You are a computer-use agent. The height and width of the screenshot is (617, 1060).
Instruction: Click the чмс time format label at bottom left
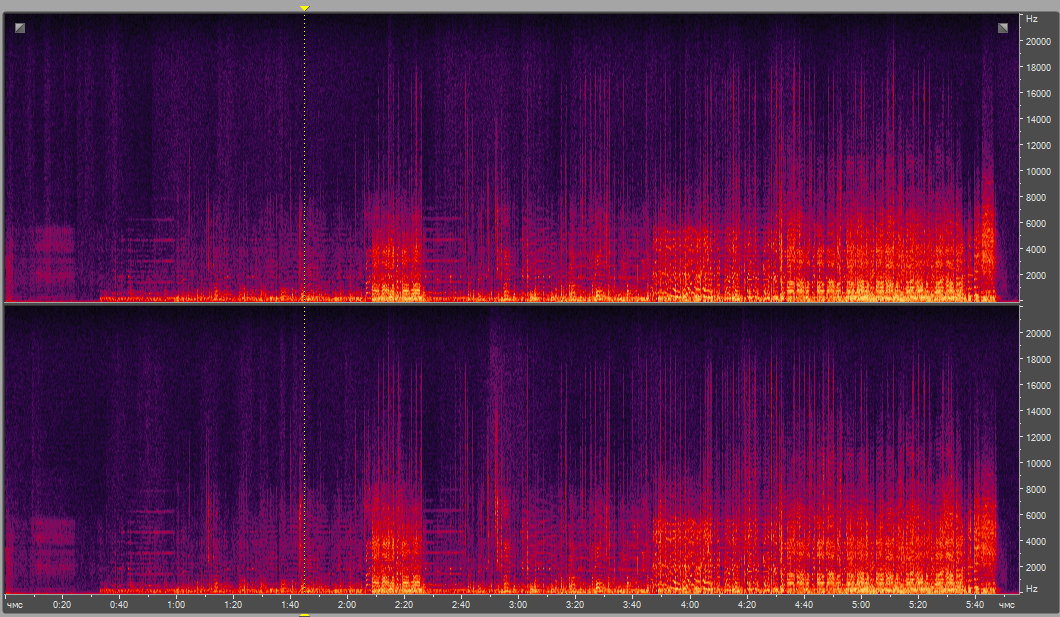point(15,605)
